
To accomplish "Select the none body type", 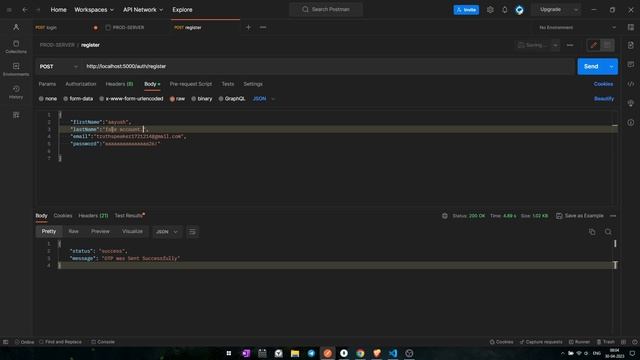I will coord(48,99).
